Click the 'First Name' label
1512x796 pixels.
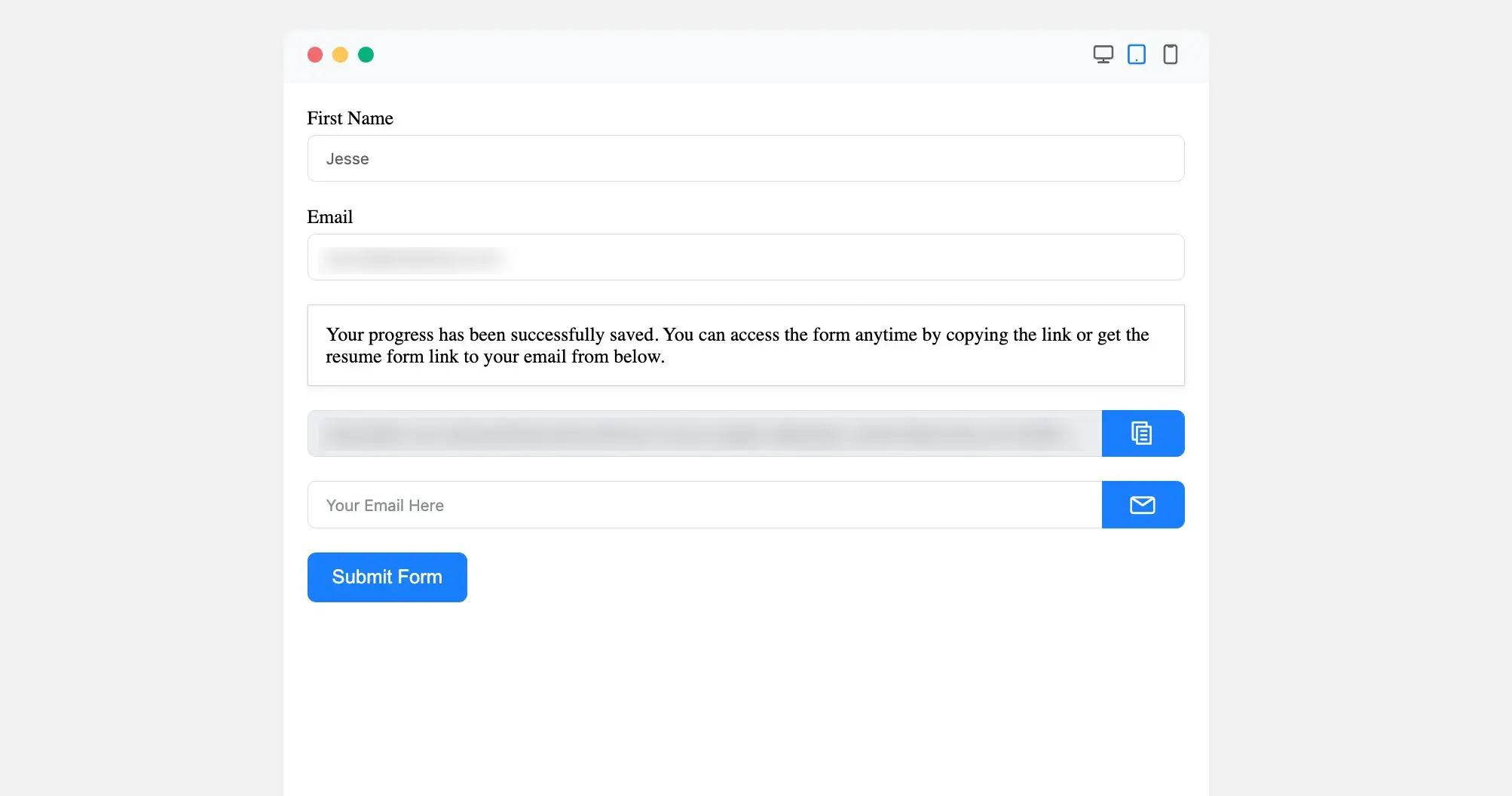tap(350, 118)
